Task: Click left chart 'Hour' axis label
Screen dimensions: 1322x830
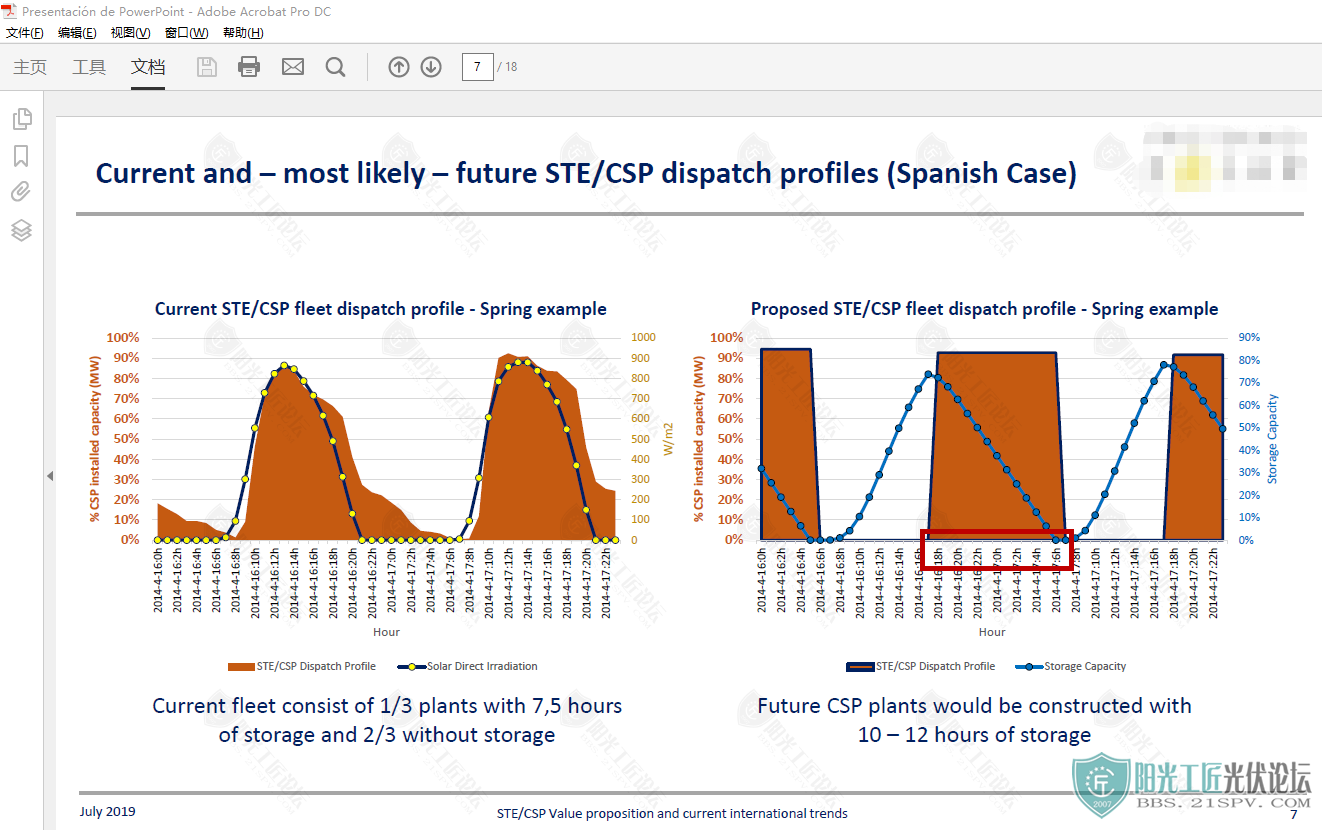Action: (x=386, y=632)
